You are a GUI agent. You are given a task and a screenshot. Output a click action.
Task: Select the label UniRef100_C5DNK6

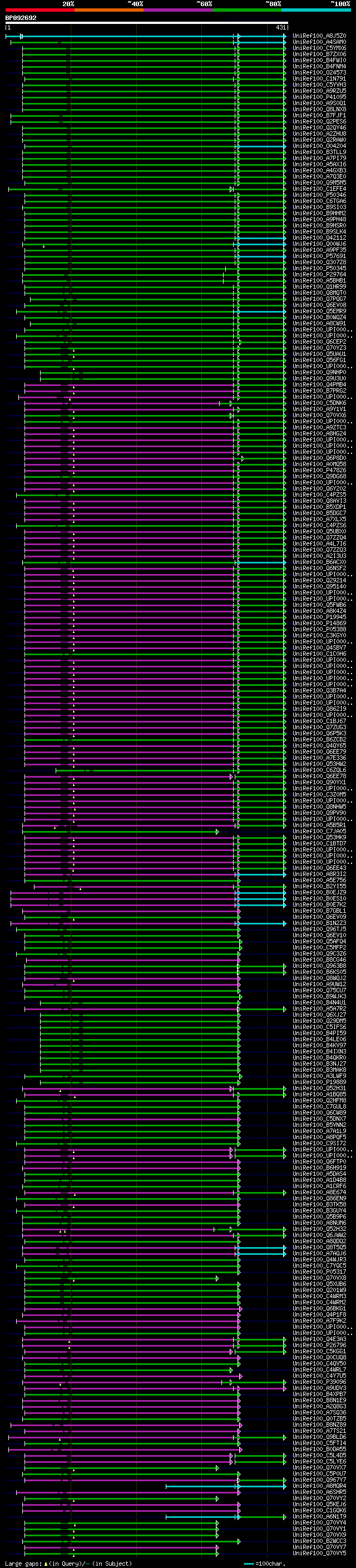click(x=319, y=403)
